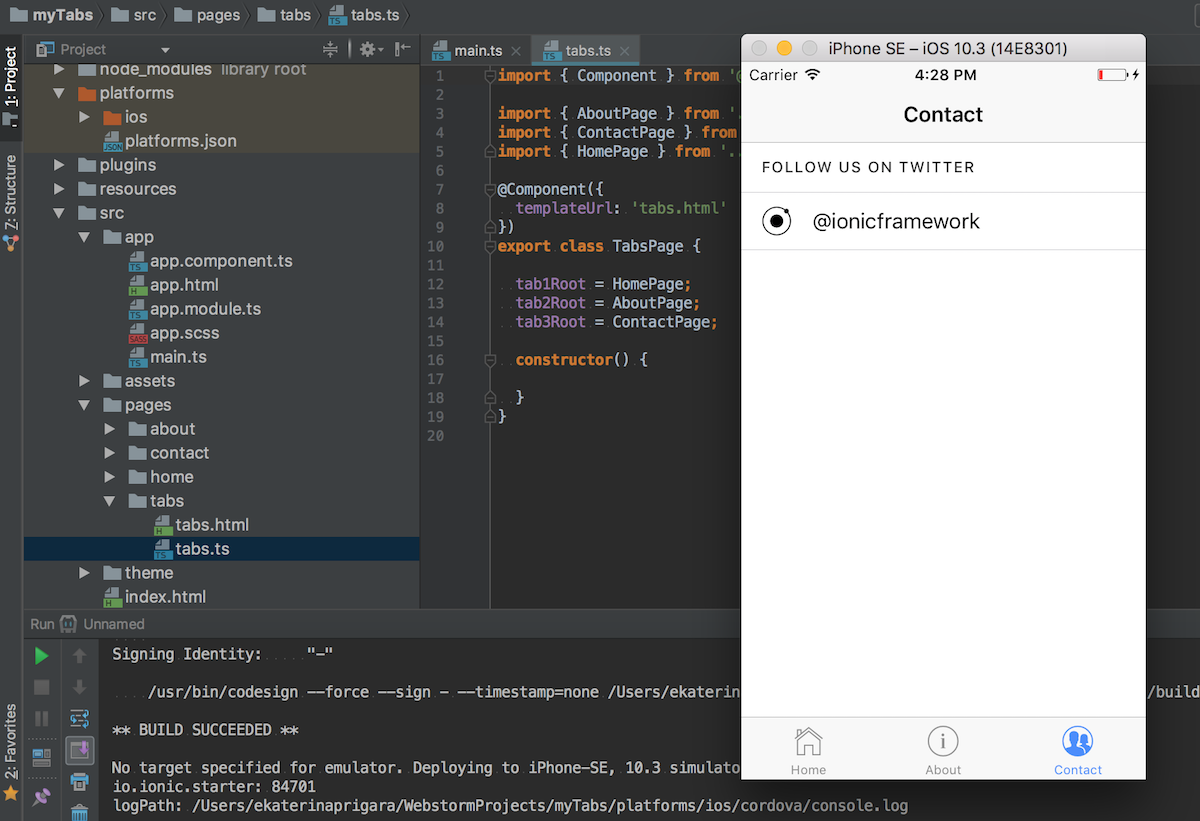Open @ionicframework from the Contact page
Screen dimensions: 1200x821
(896, 221)
